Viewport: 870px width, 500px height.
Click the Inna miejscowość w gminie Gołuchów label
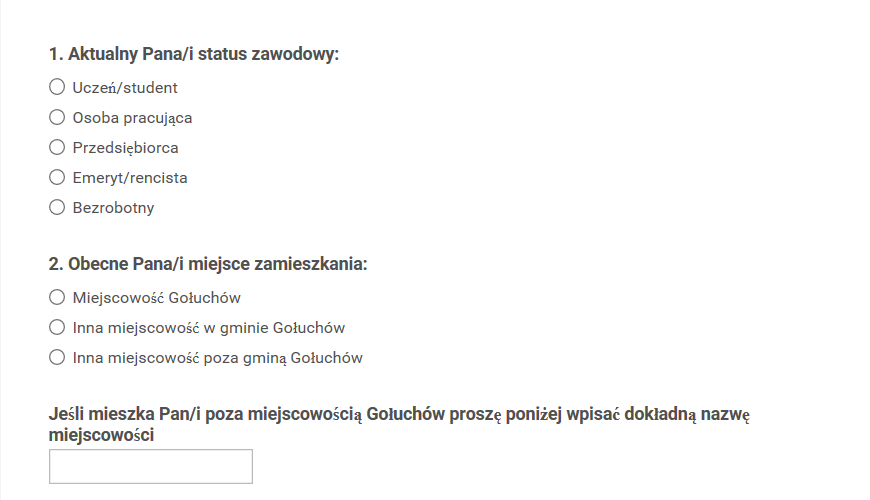(209, 327)
